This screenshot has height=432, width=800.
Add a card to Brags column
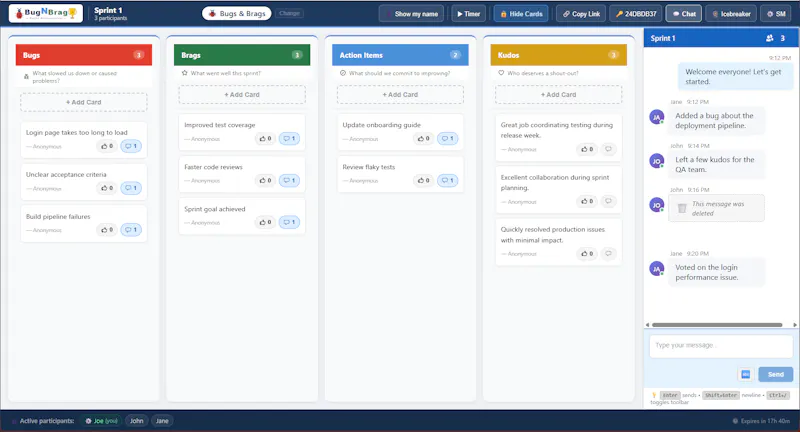point(242,95)
